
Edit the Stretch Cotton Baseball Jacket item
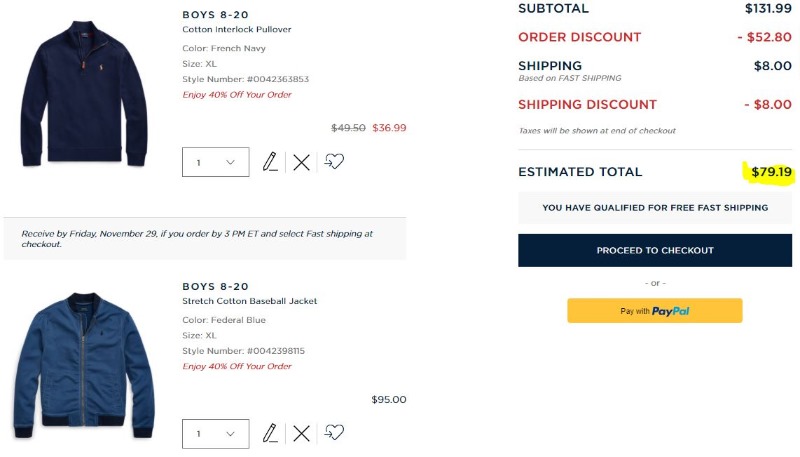tap(270, 433)
